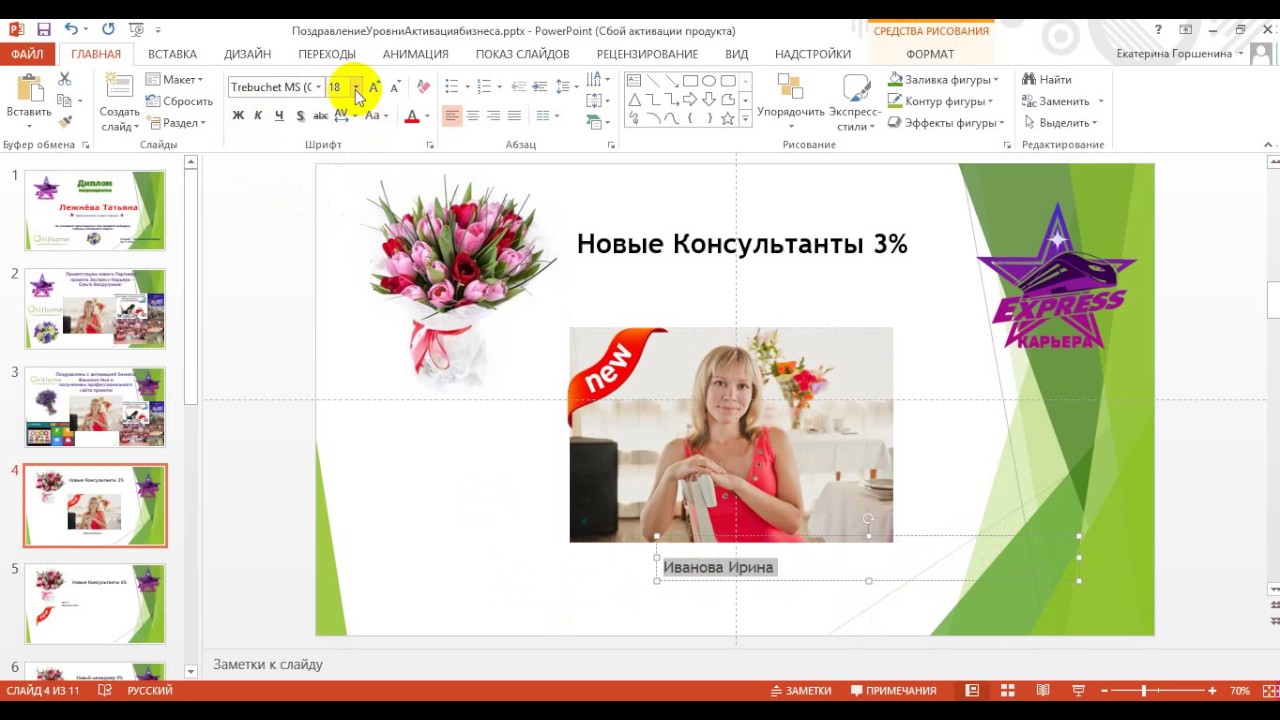The image size is (1280, 720).
Task: Open the ВСТАВКА ribbon tab
Action: [172, 54]
